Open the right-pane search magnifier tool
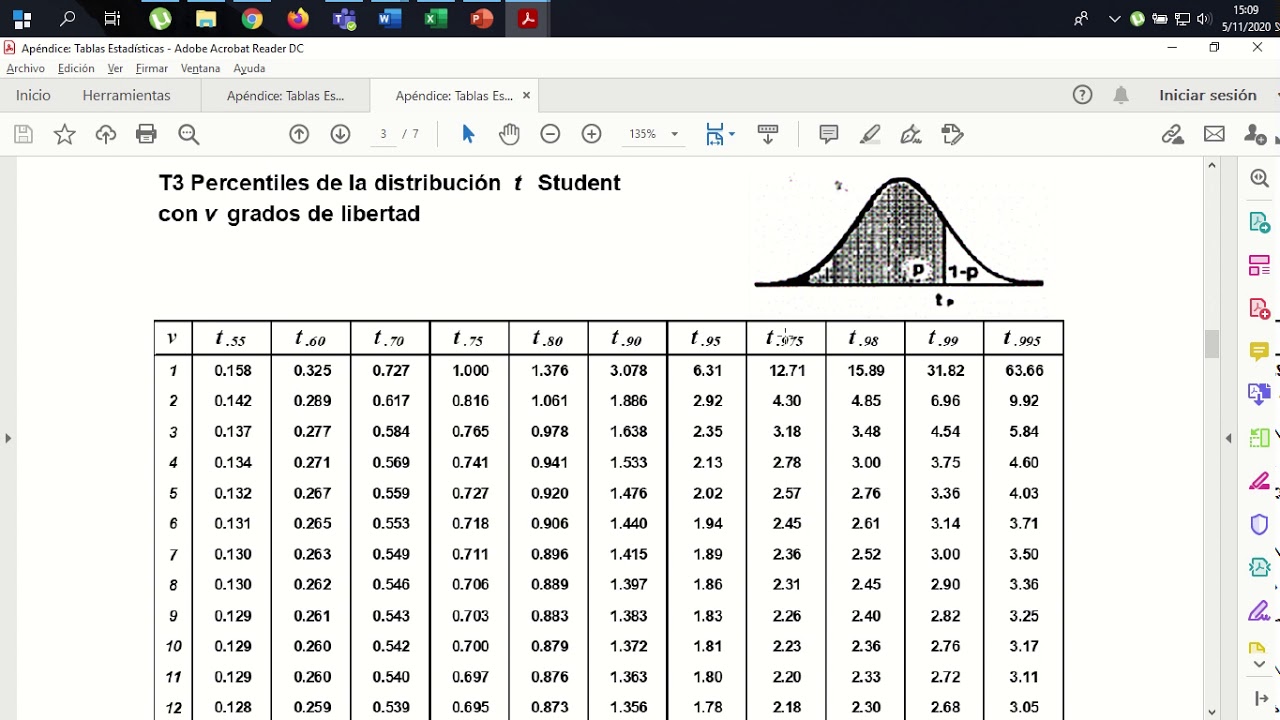 (x=1259, y=178)
